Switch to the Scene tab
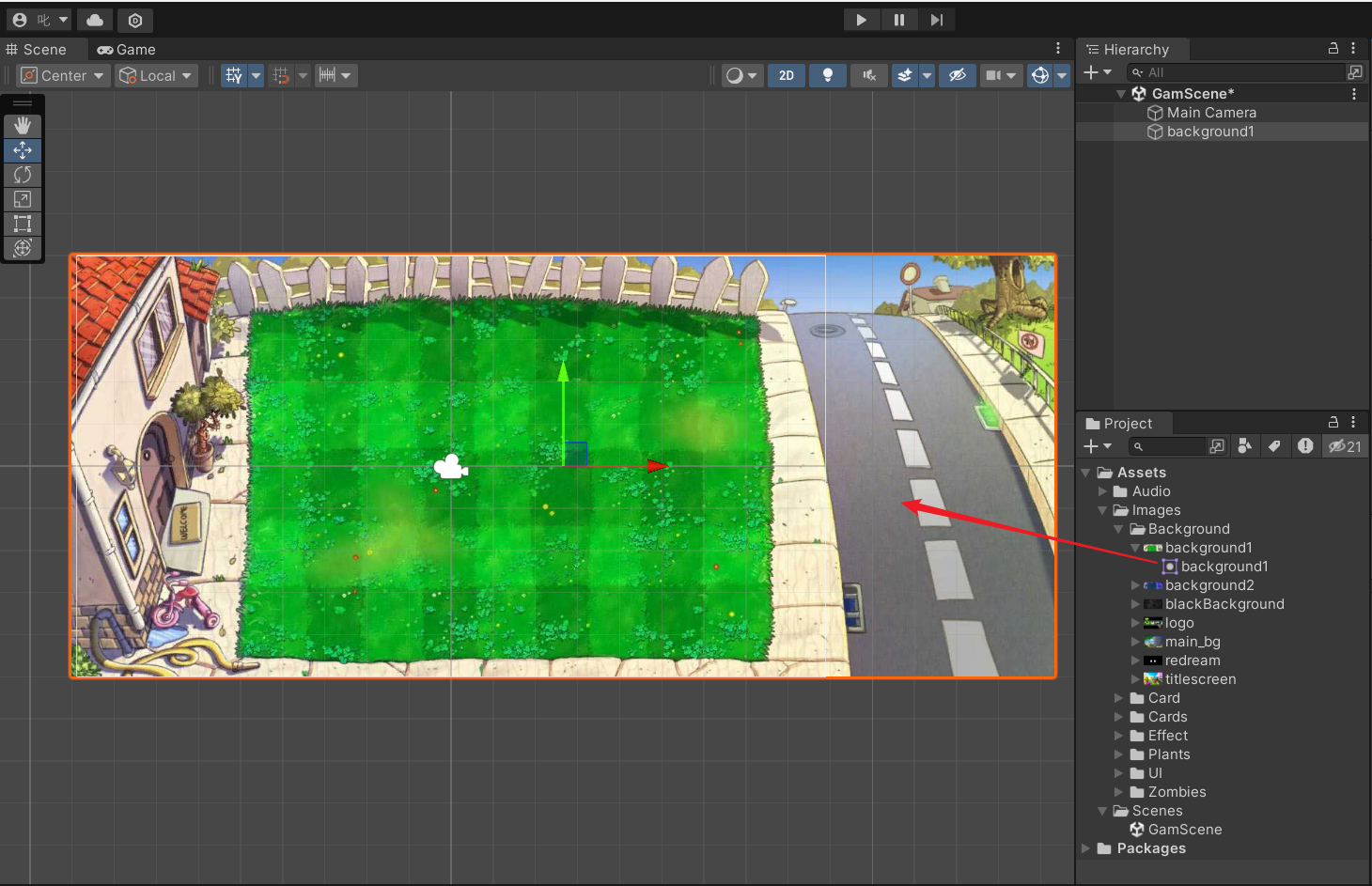Viewport: 1372px width, 886px height. [37, 49]
